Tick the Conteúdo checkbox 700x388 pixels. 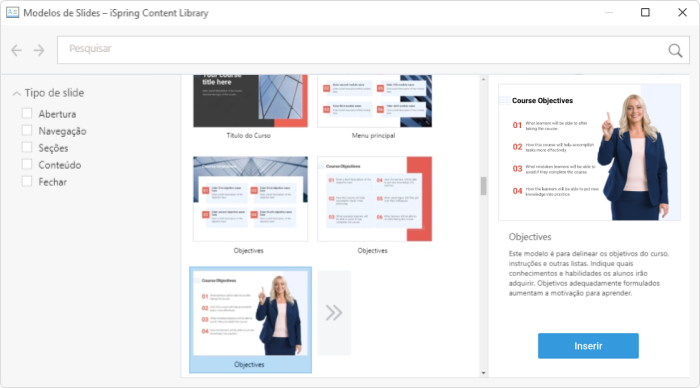[x=27, y=164]
